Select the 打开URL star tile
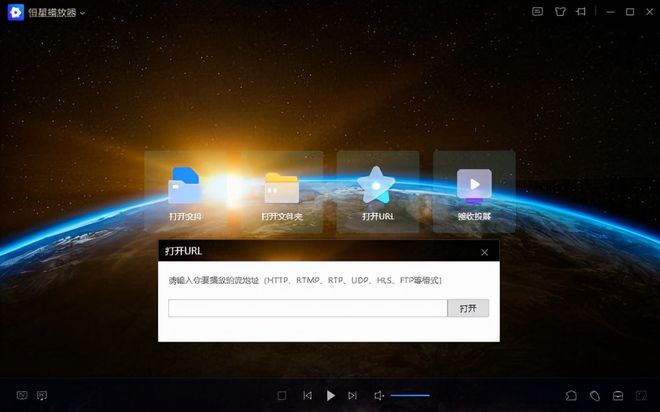660x412 pixels. point(377,192)
